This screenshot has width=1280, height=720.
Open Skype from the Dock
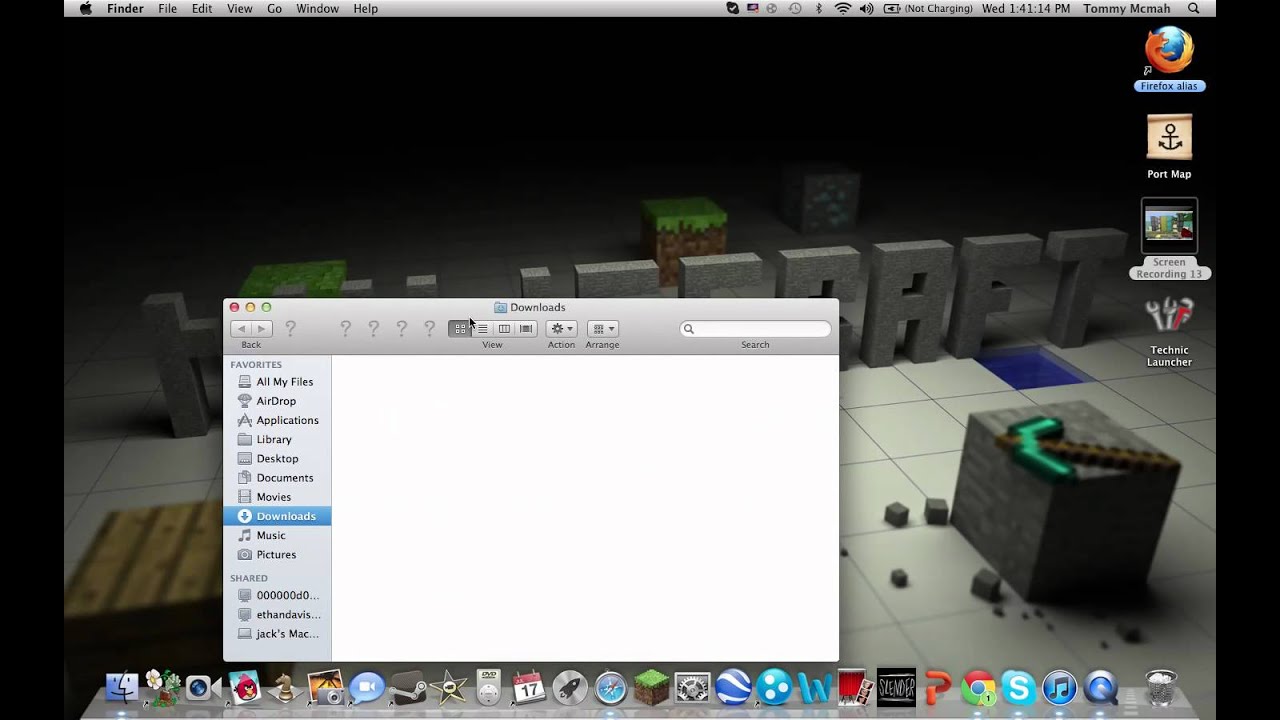click(x=1019, y=688)
